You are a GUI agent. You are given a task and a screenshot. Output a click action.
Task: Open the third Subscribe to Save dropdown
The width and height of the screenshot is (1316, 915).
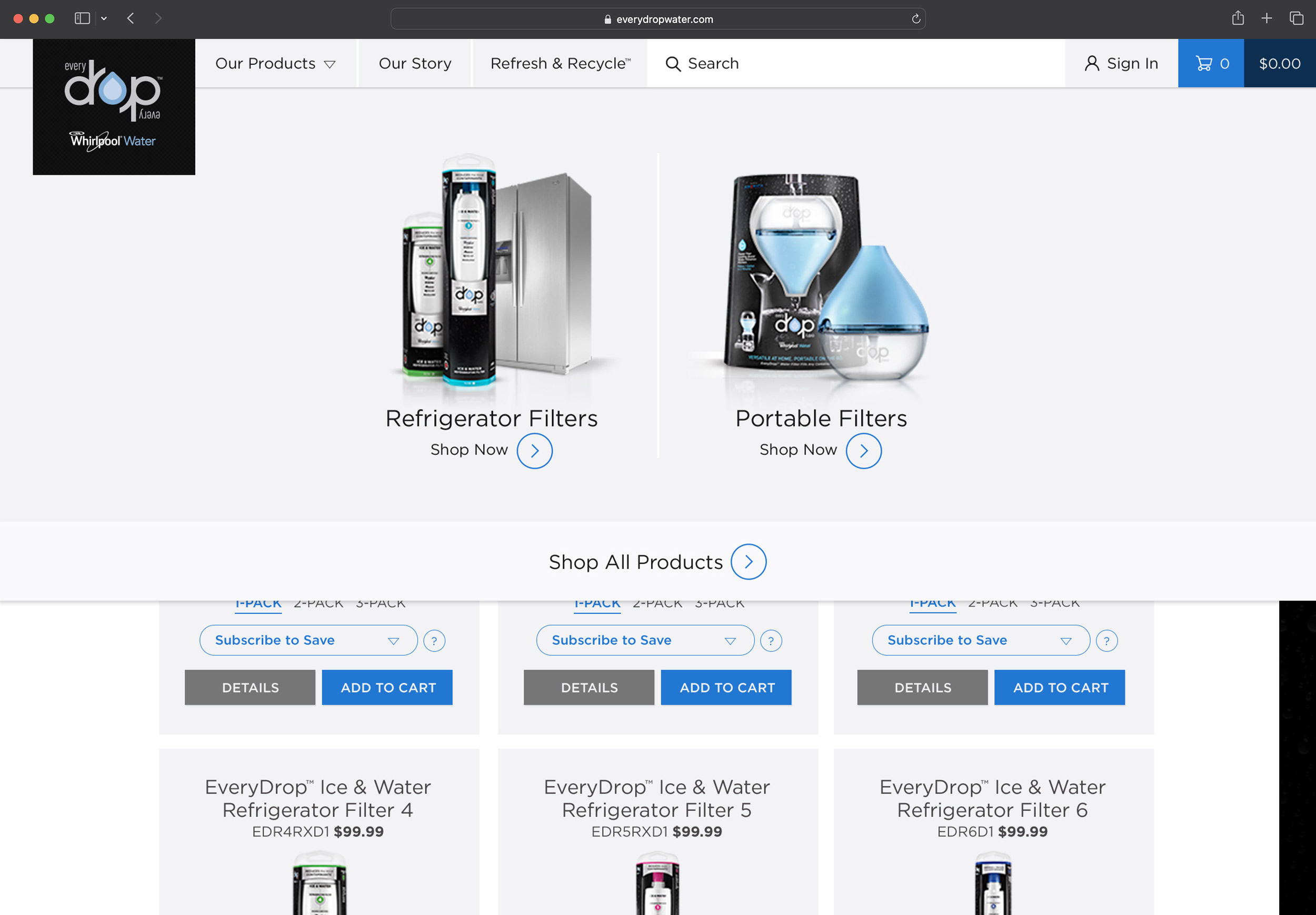(x=980, y=640)
